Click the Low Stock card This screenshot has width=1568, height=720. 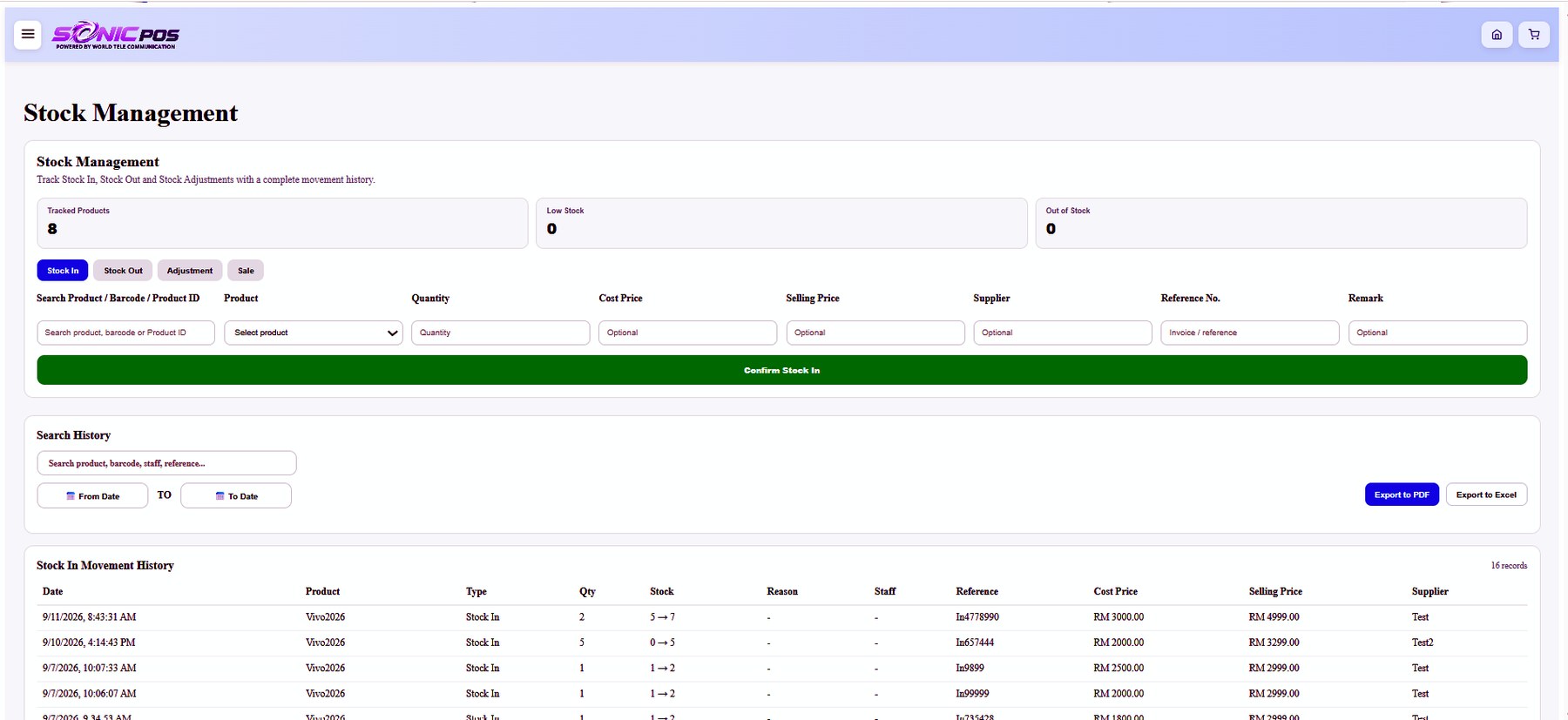pyautogui.click(x=781, y=223)
